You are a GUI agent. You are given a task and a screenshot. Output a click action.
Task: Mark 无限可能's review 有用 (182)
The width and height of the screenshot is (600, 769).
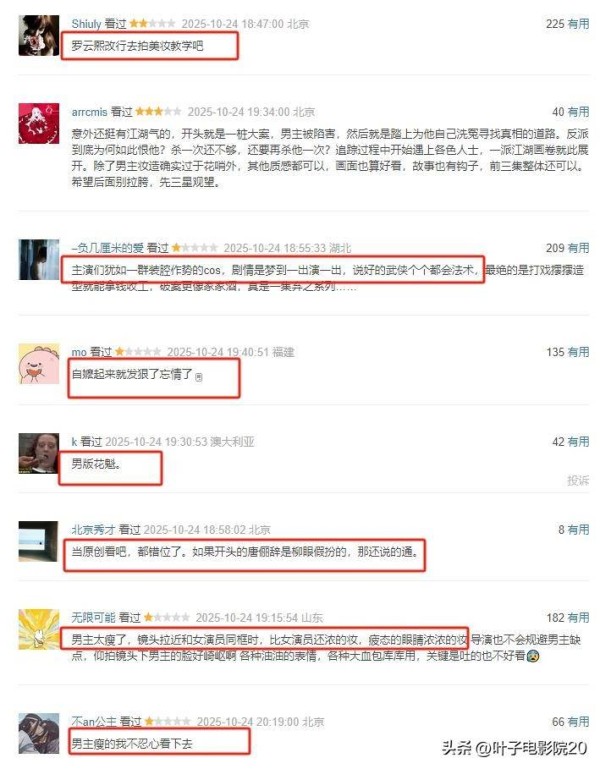pos(578,618)
